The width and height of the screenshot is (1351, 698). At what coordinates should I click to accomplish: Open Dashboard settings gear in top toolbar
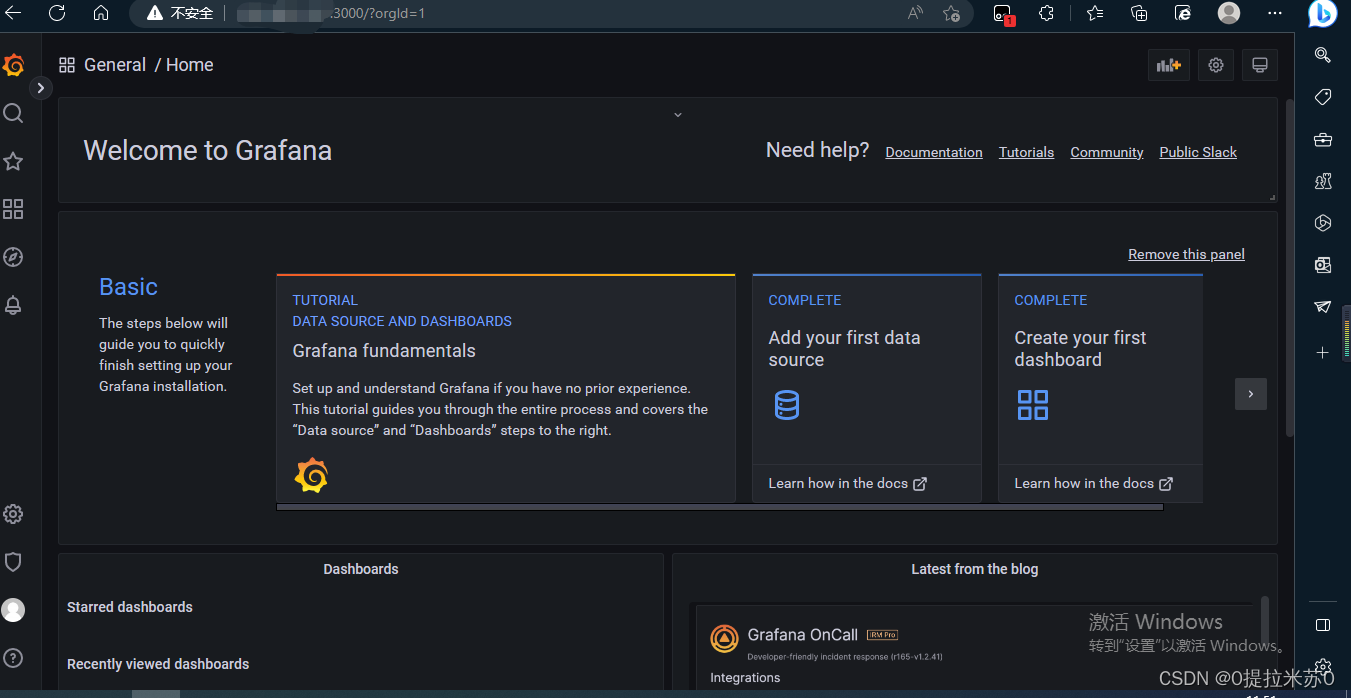point(1215,65)
